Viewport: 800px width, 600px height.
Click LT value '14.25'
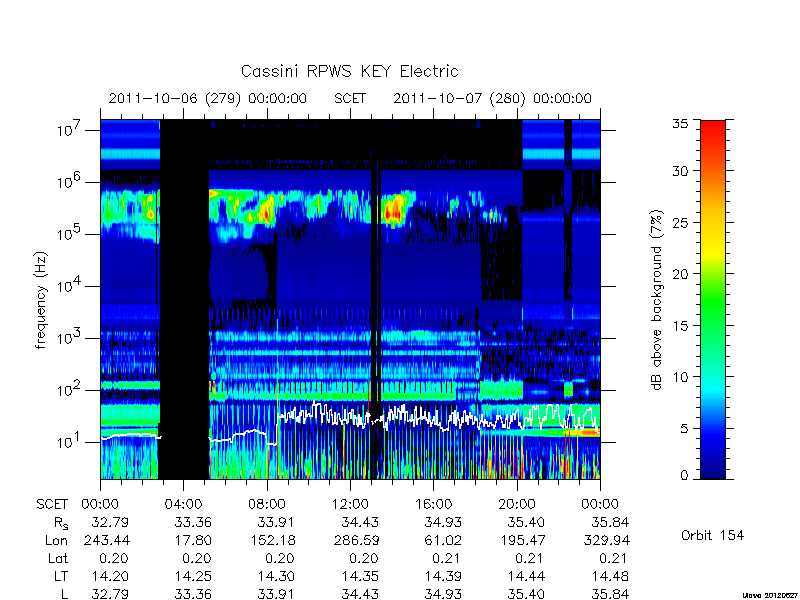click(193, 577)
